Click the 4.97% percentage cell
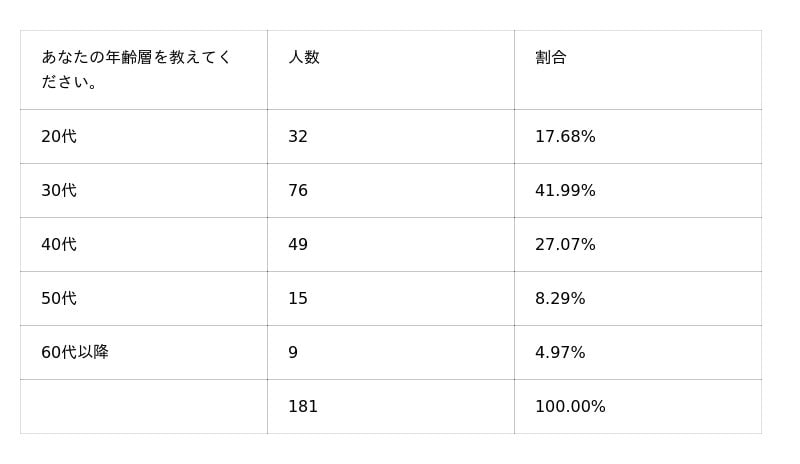 tap(560, 353)
